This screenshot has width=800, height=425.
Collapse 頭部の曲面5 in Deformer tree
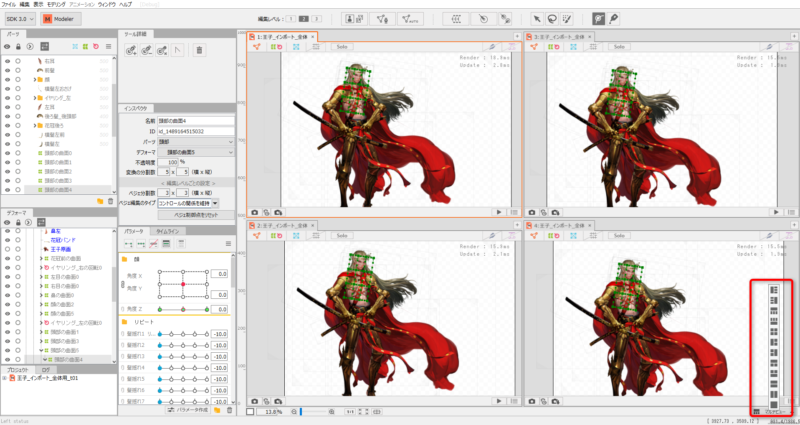tap(41, 351)
